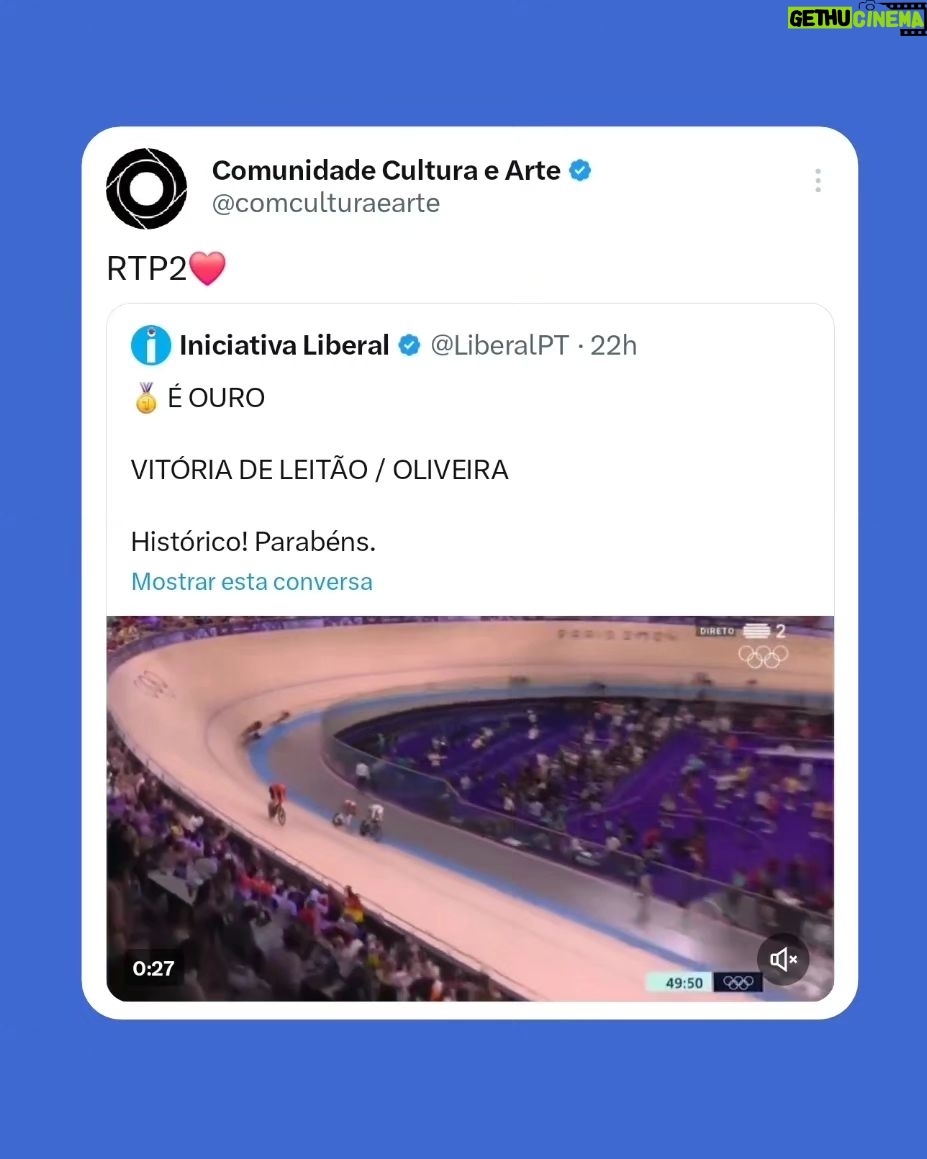Open the @LiberalPT handle

point(500,345)
